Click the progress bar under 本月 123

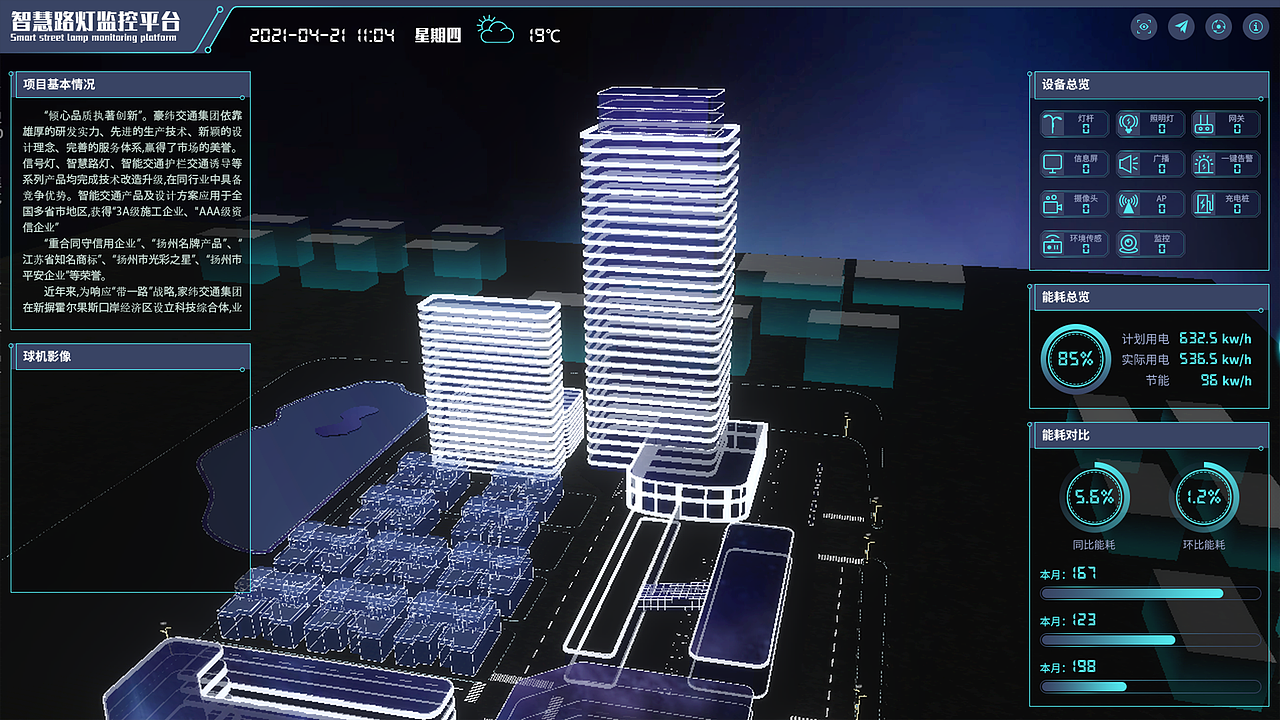[1151, 640]
